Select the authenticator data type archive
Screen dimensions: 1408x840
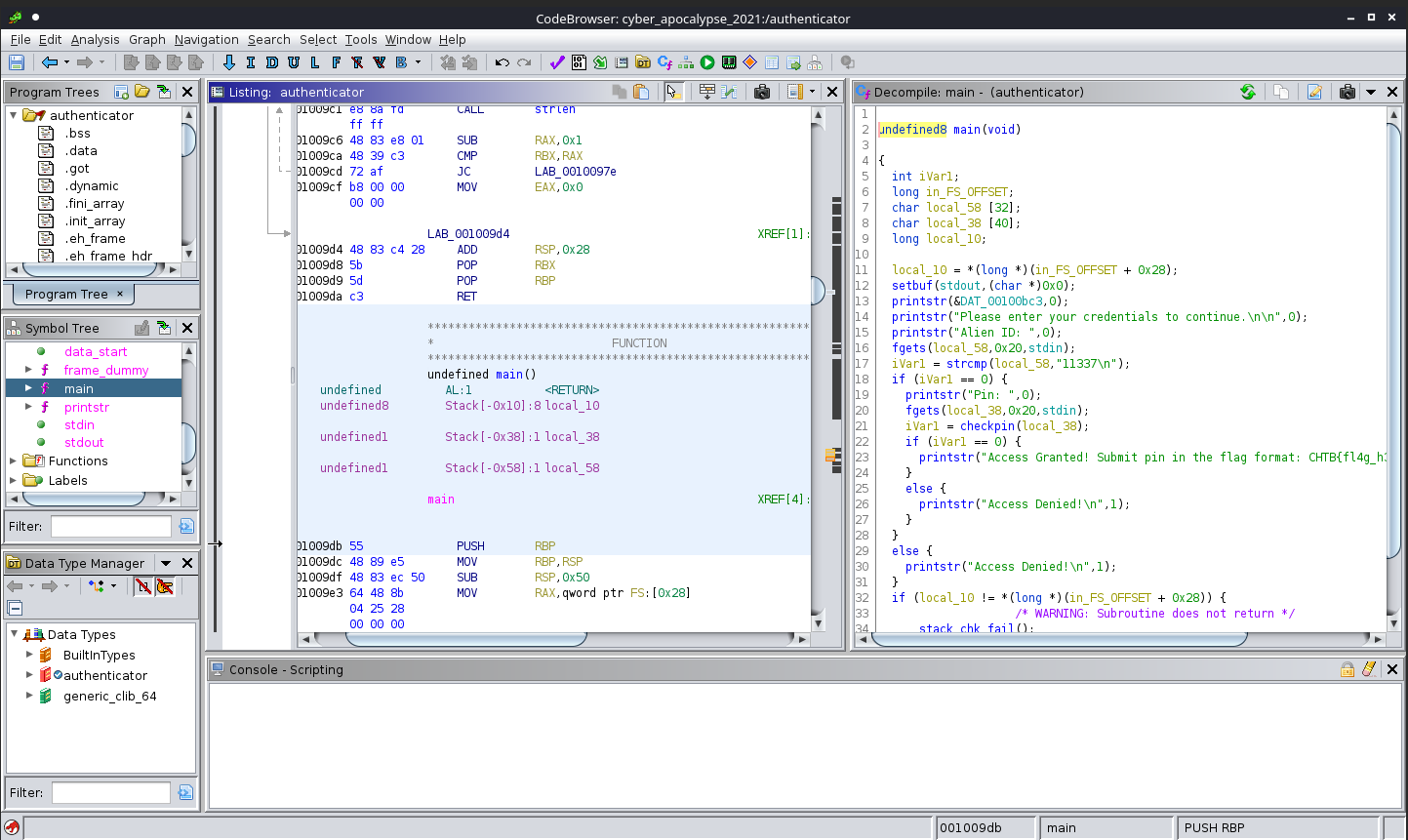coord(105,675)
